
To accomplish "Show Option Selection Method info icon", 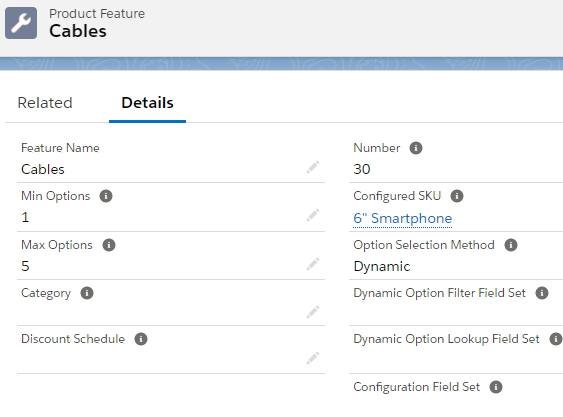I will 511,245.
